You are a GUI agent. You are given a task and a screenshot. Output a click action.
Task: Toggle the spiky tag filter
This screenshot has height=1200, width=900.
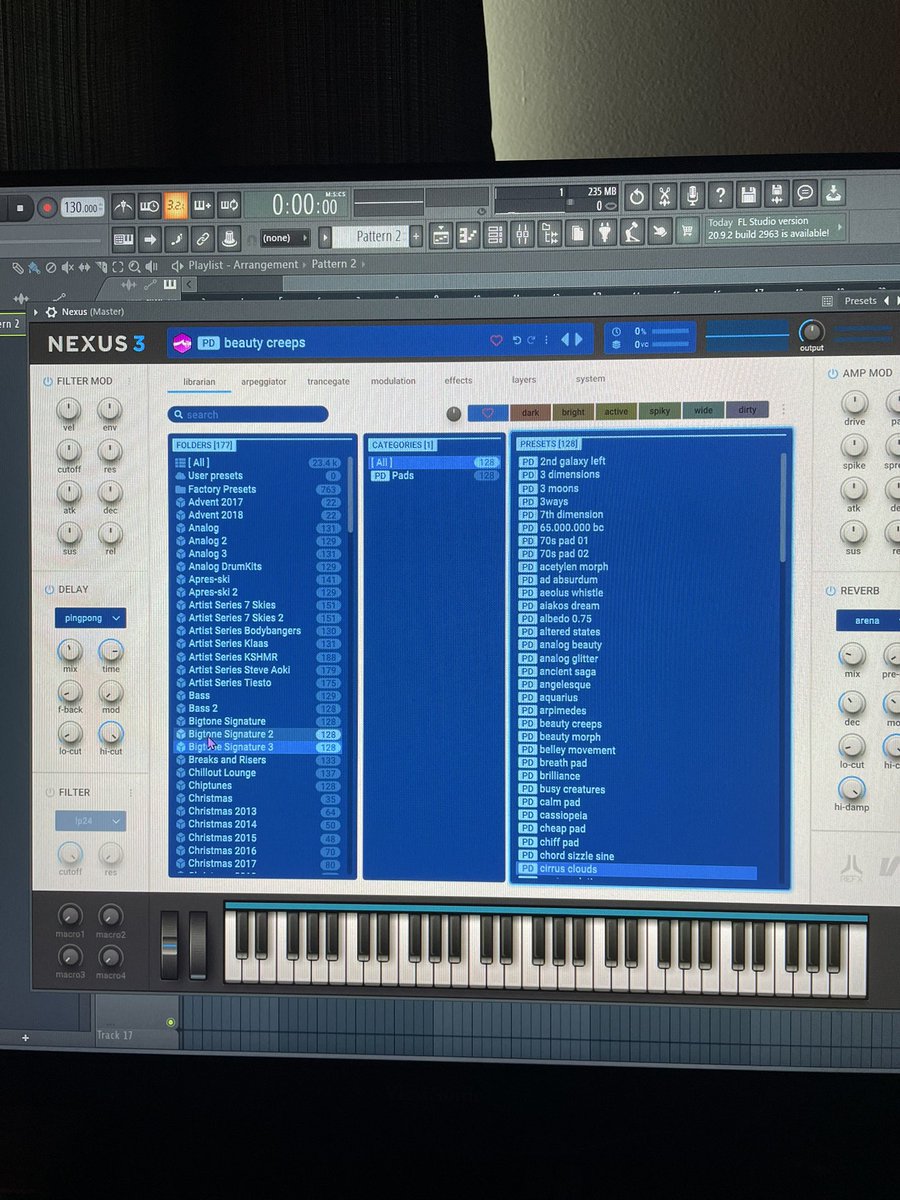(660, 411)
